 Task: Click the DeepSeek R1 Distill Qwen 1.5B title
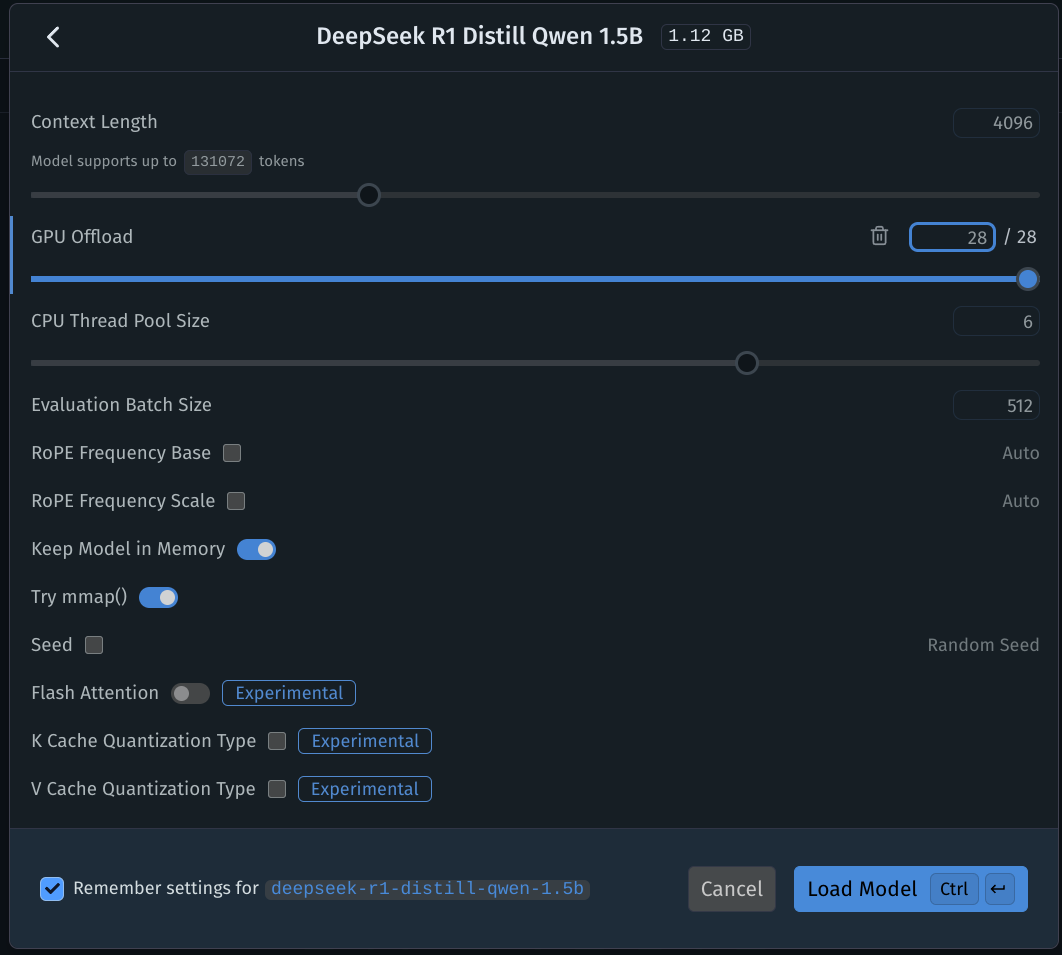coord(480,36)
